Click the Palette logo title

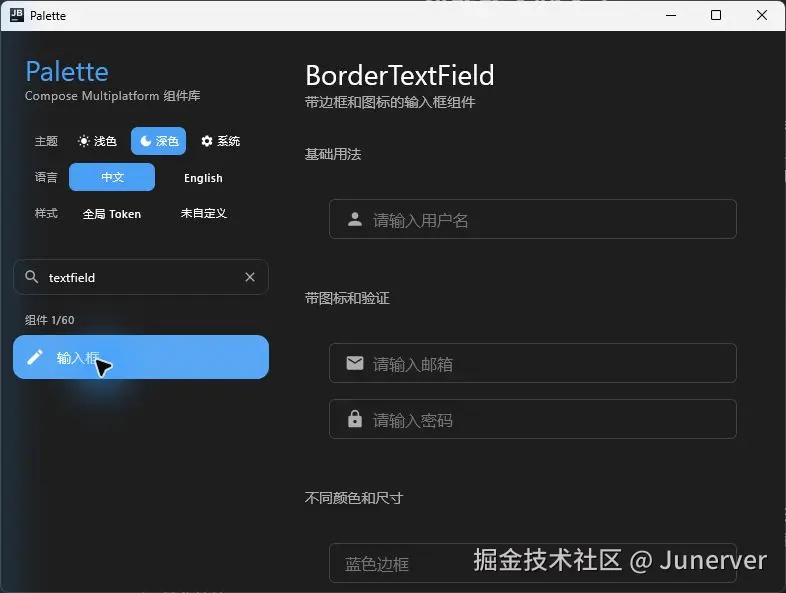[67, 71]
